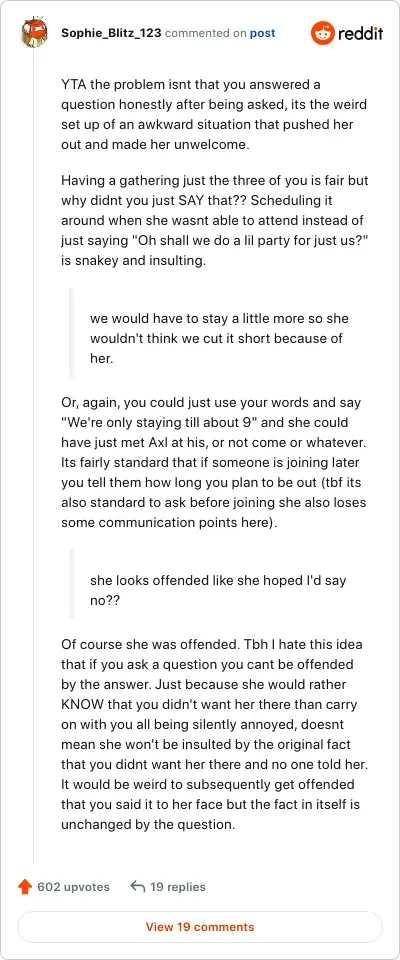Open the Sophie_Blitz_123 username link
The width and height of the screenshot is (400, 960).
click(x=111, y=33)
